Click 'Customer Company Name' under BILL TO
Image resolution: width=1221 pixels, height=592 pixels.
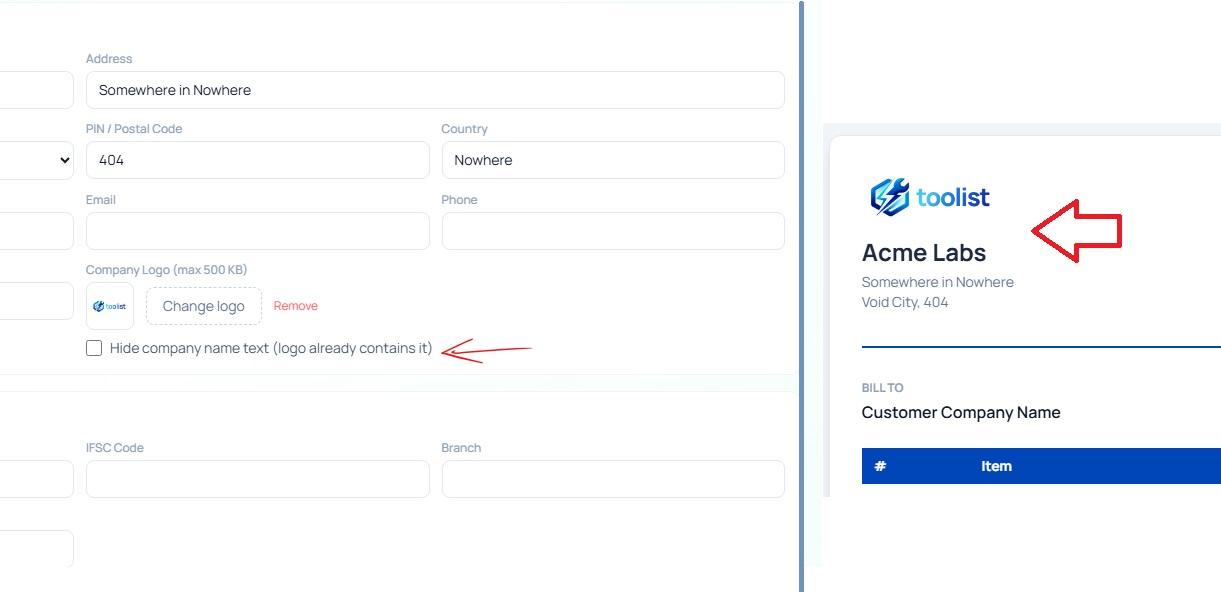click(x=960, y=412)
